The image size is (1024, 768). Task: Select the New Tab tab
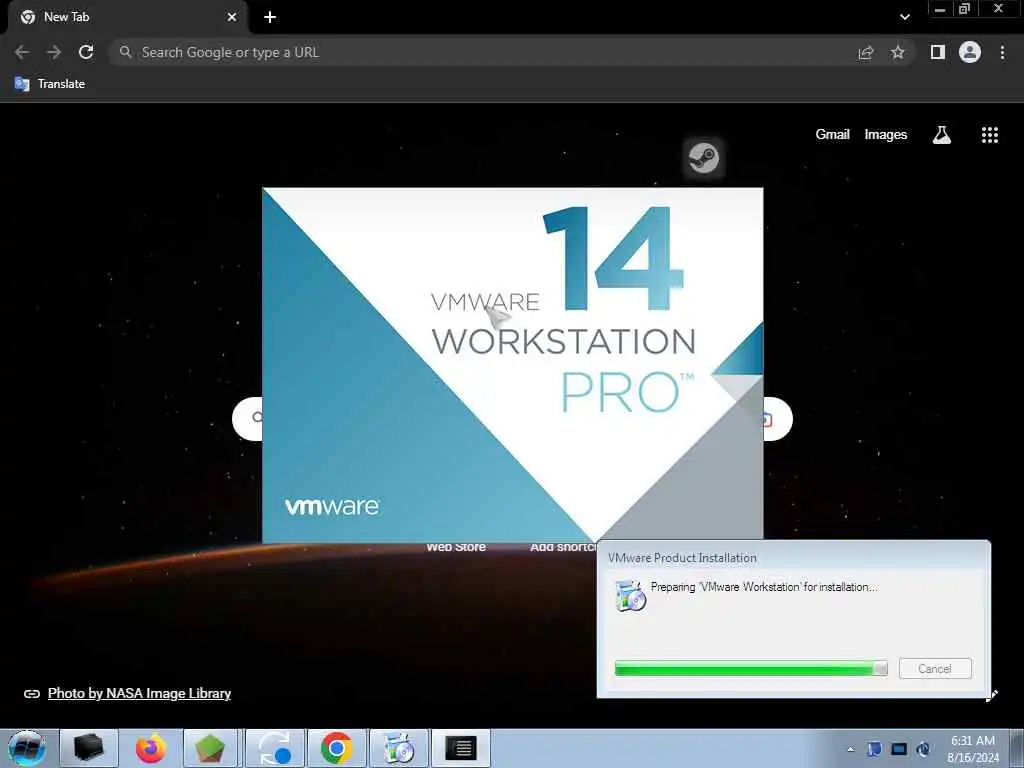tap(127, 18)
